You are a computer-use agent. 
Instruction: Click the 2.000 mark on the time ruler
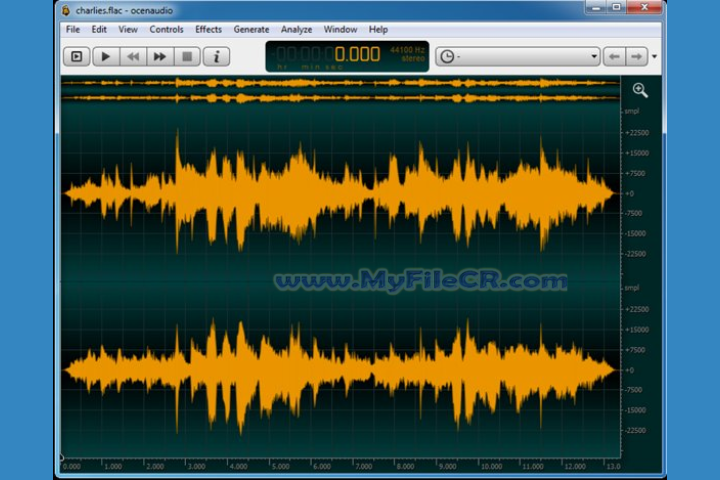pos(155,466)
